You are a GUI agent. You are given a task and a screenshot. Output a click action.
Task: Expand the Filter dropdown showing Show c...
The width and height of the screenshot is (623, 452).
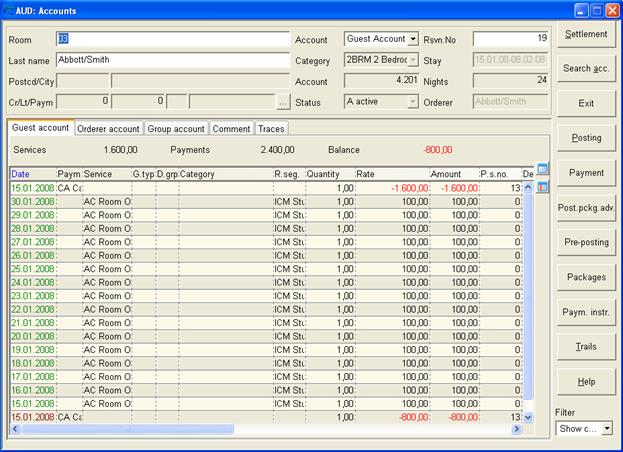[607, 429]
